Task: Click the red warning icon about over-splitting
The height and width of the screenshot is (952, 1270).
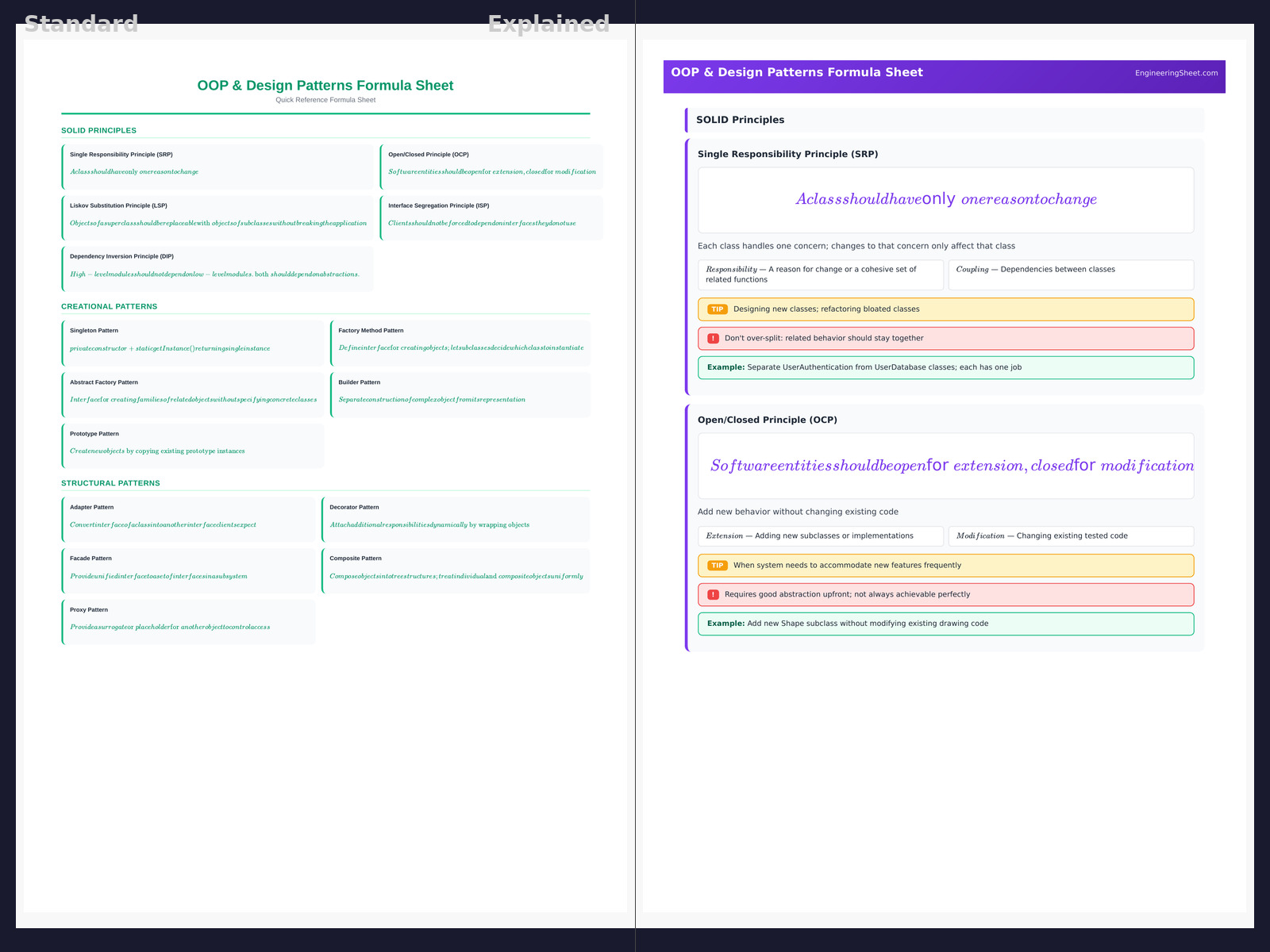Action: pos(713,339)
